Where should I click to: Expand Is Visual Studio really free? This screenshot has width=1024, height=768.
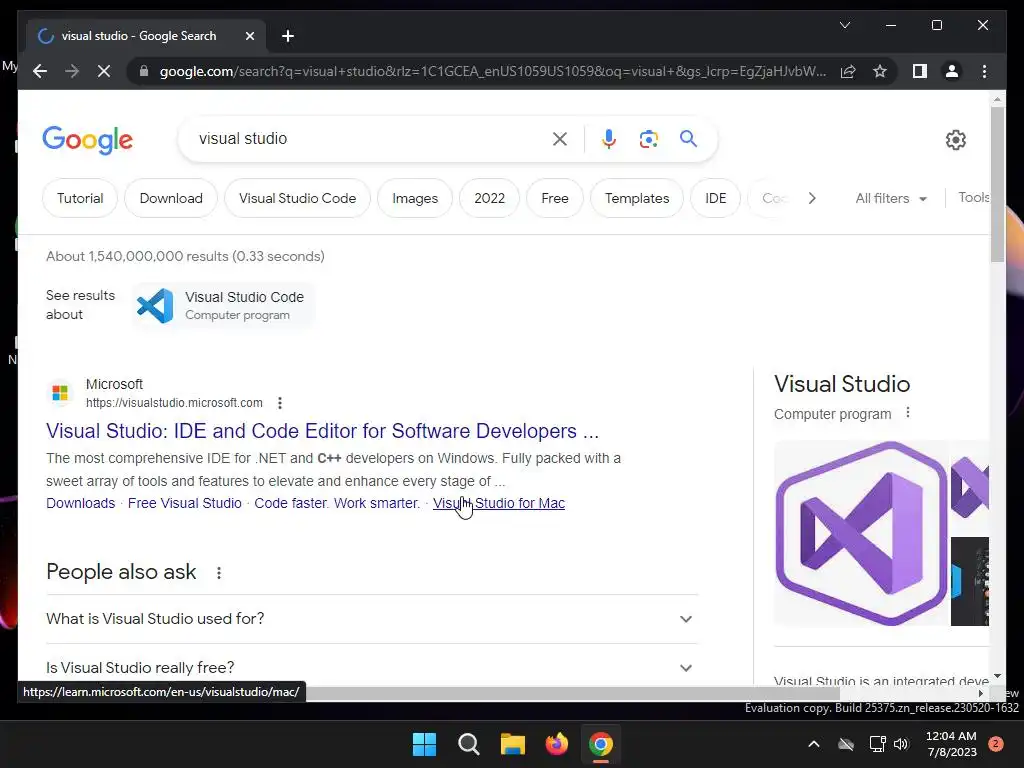point(372,667)
